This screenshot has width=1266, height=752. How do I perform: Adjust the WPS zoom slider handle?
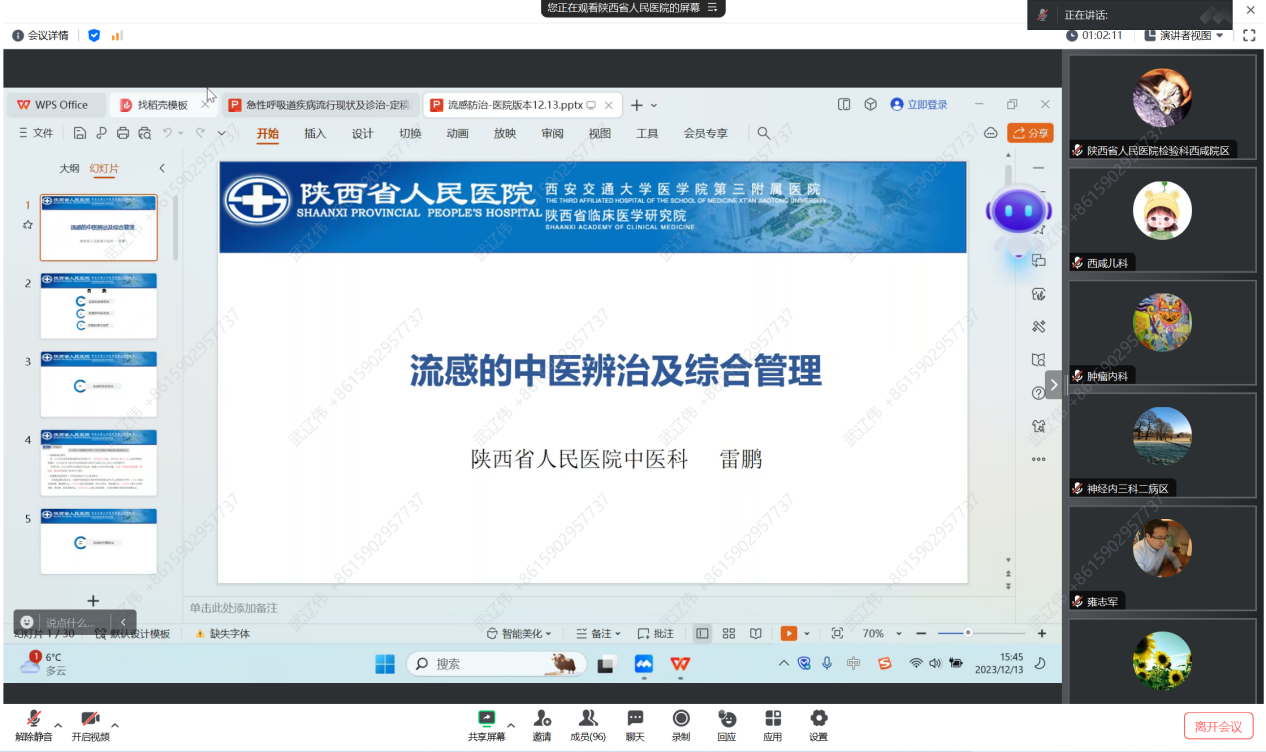(968, 633)
